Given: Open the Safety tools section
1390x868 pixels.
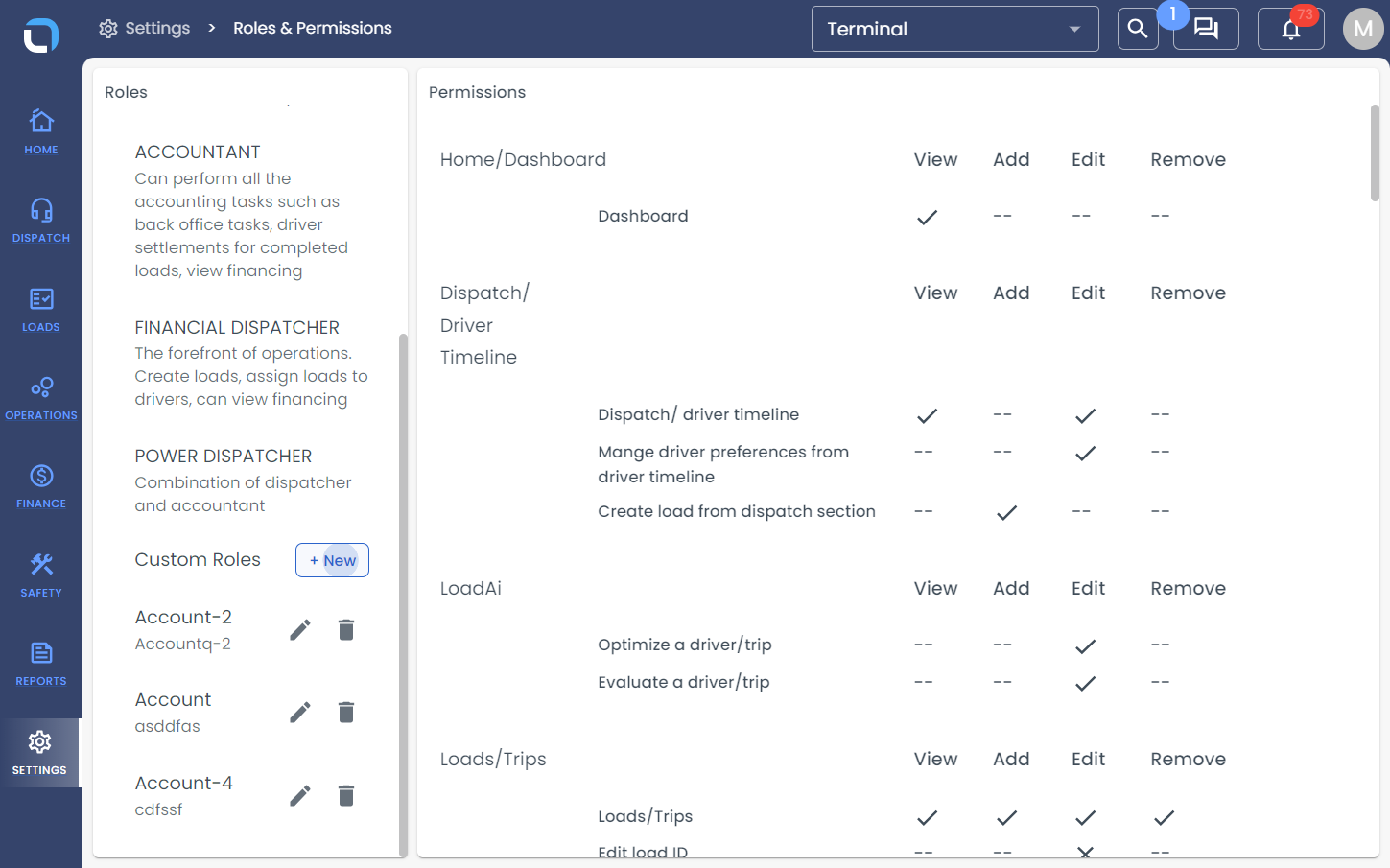Looking at the screenshot, I should (x=41, y=575).
